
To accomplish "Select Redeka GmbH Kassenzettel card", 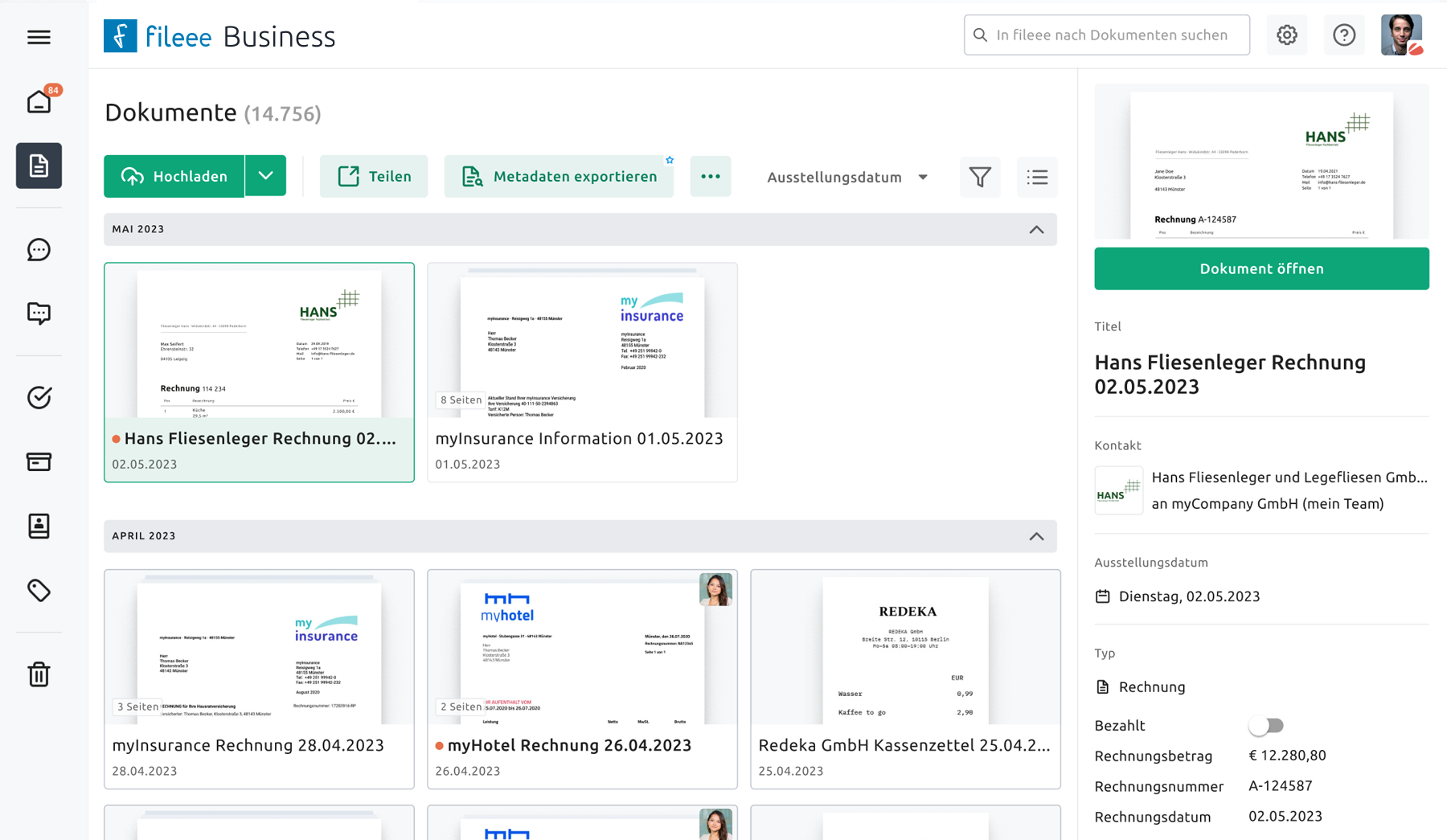I will point(905,679).
